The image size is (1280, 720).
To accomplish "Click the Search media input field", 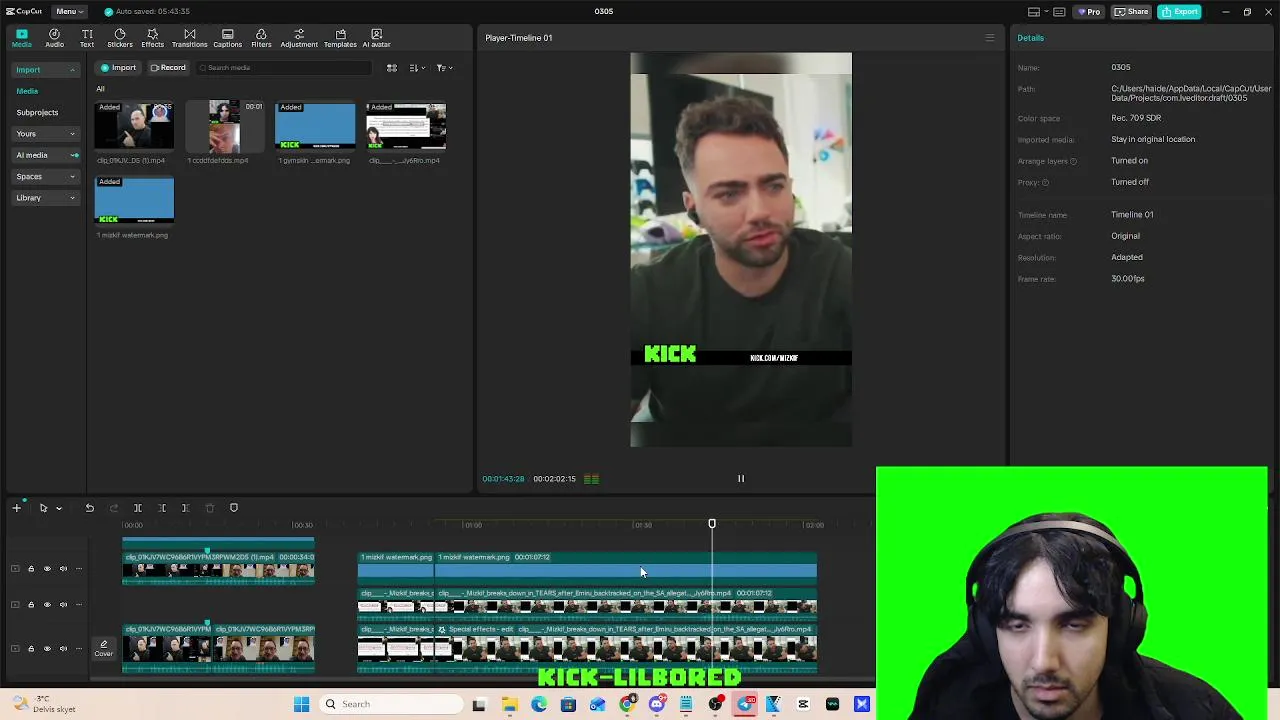I will pos(283,68).
